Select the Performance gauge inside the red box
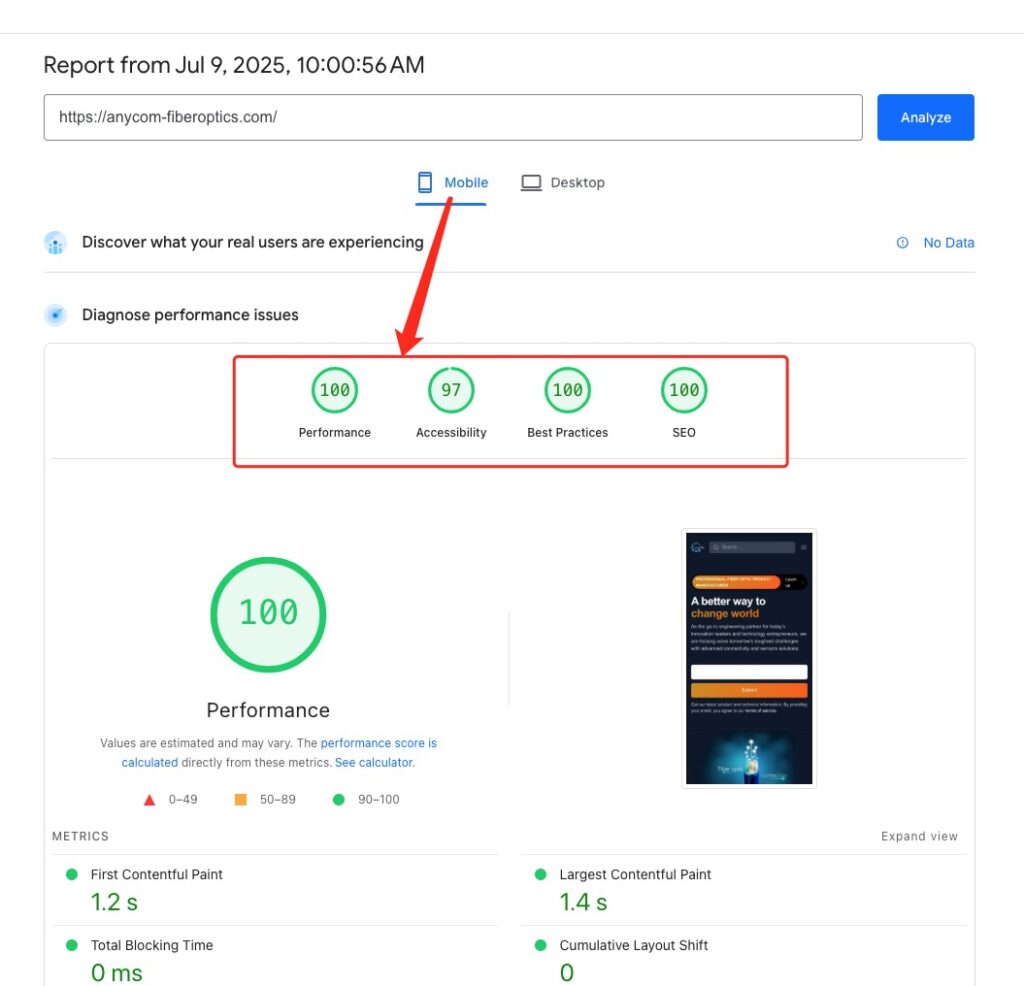This screenshot has width=1024, height=986. click(x=334, y=390)
